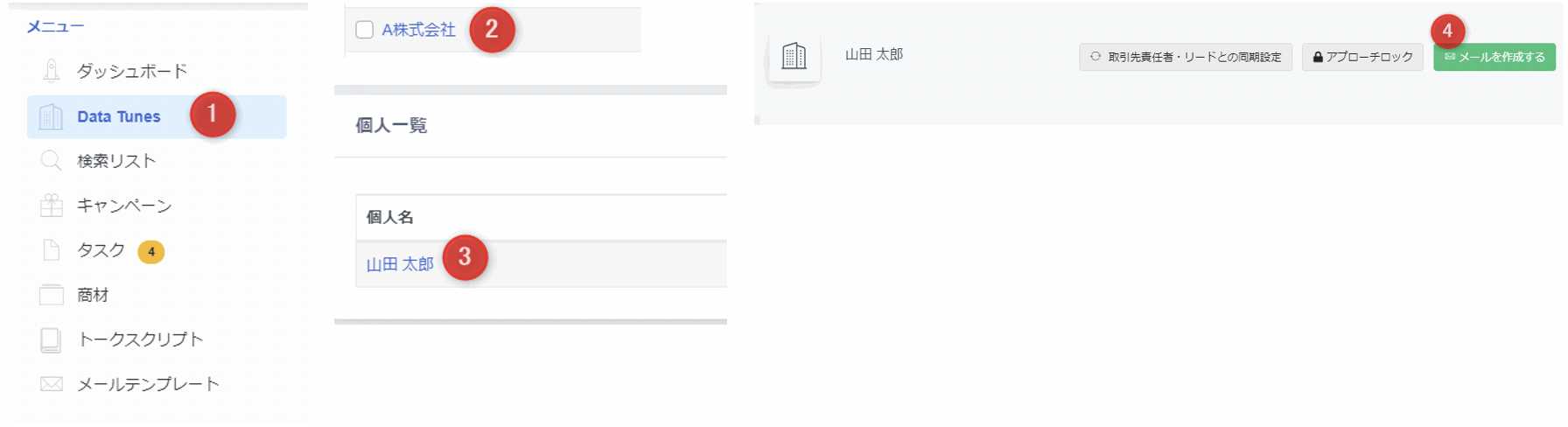Click the rocket icon beside ダッシュボード
Screen dimensions: 1568x427
(52, 71)
